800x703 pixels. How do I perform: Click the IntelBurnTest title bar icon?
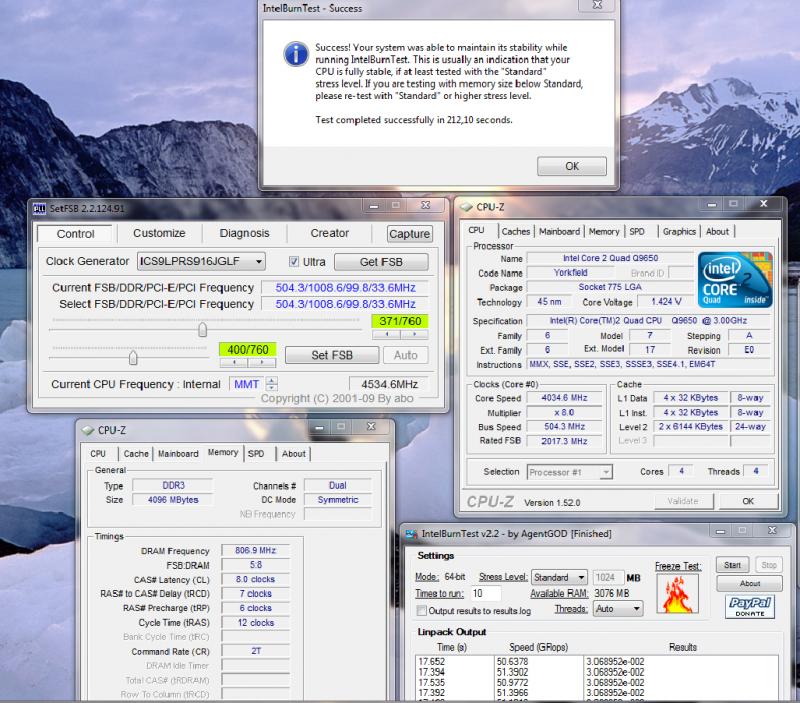[x=411, y=534]
